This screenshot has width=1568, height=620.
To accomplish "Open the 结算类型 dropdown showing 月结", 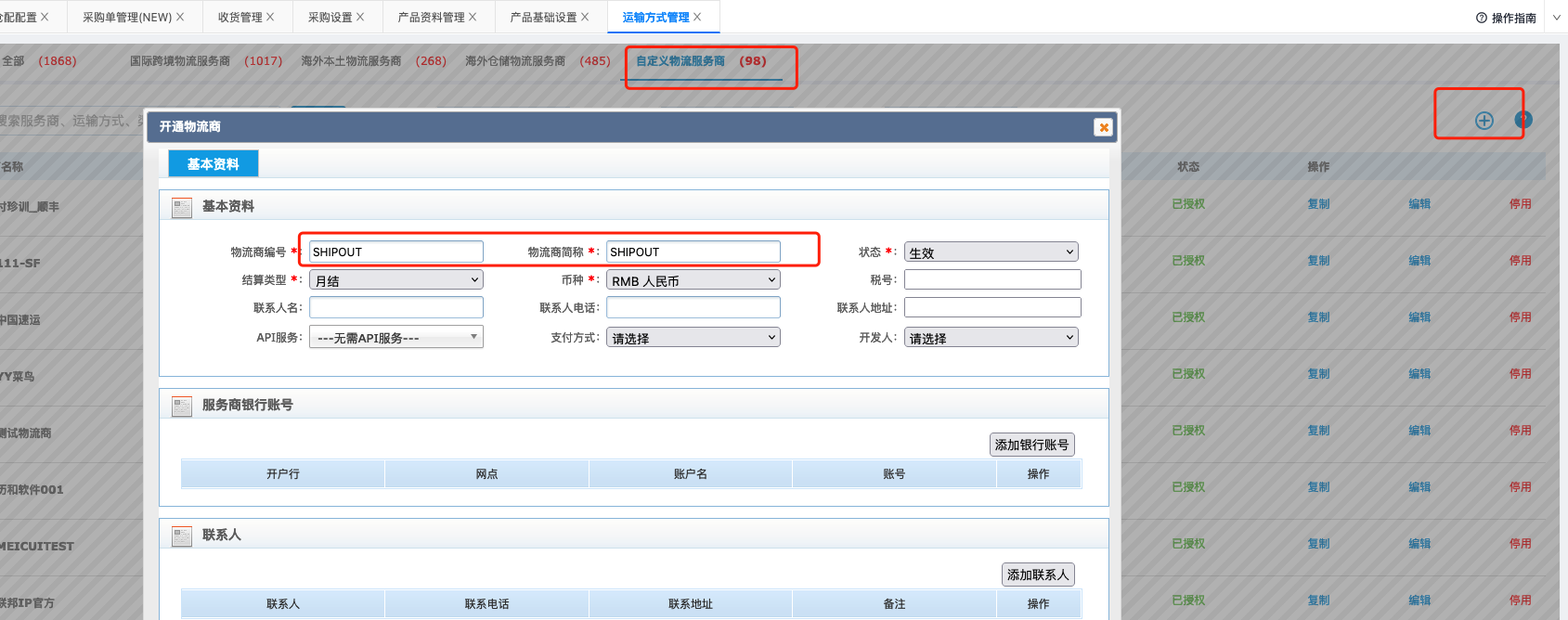I will click(396, 280).
